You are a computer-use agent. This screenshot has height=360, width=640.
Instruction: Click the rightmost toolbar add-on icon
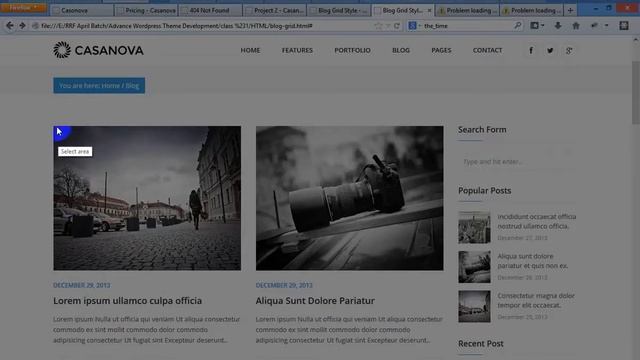click(624, 26)
